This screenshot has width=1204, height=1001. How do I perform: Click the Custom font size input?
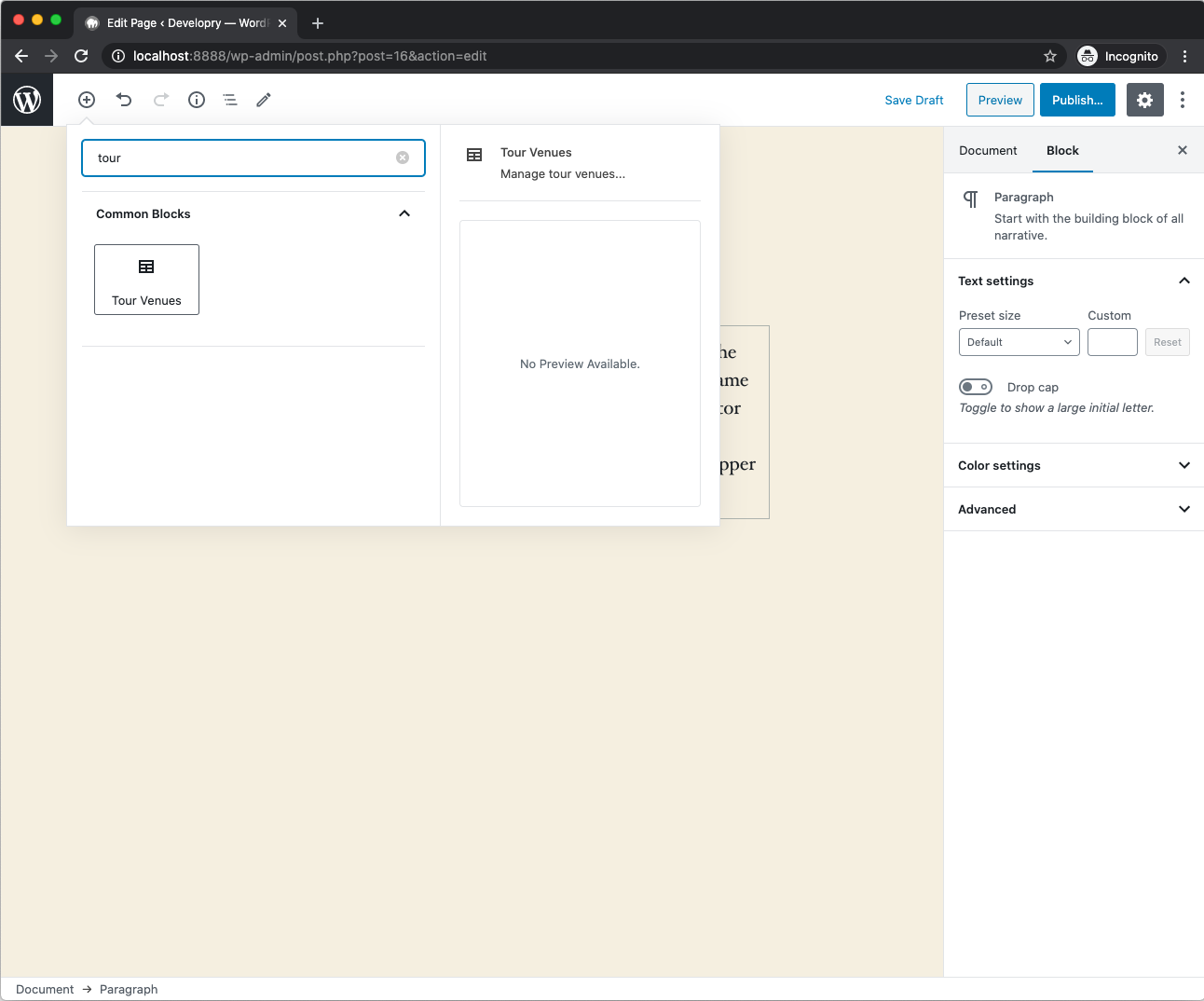1112,342
